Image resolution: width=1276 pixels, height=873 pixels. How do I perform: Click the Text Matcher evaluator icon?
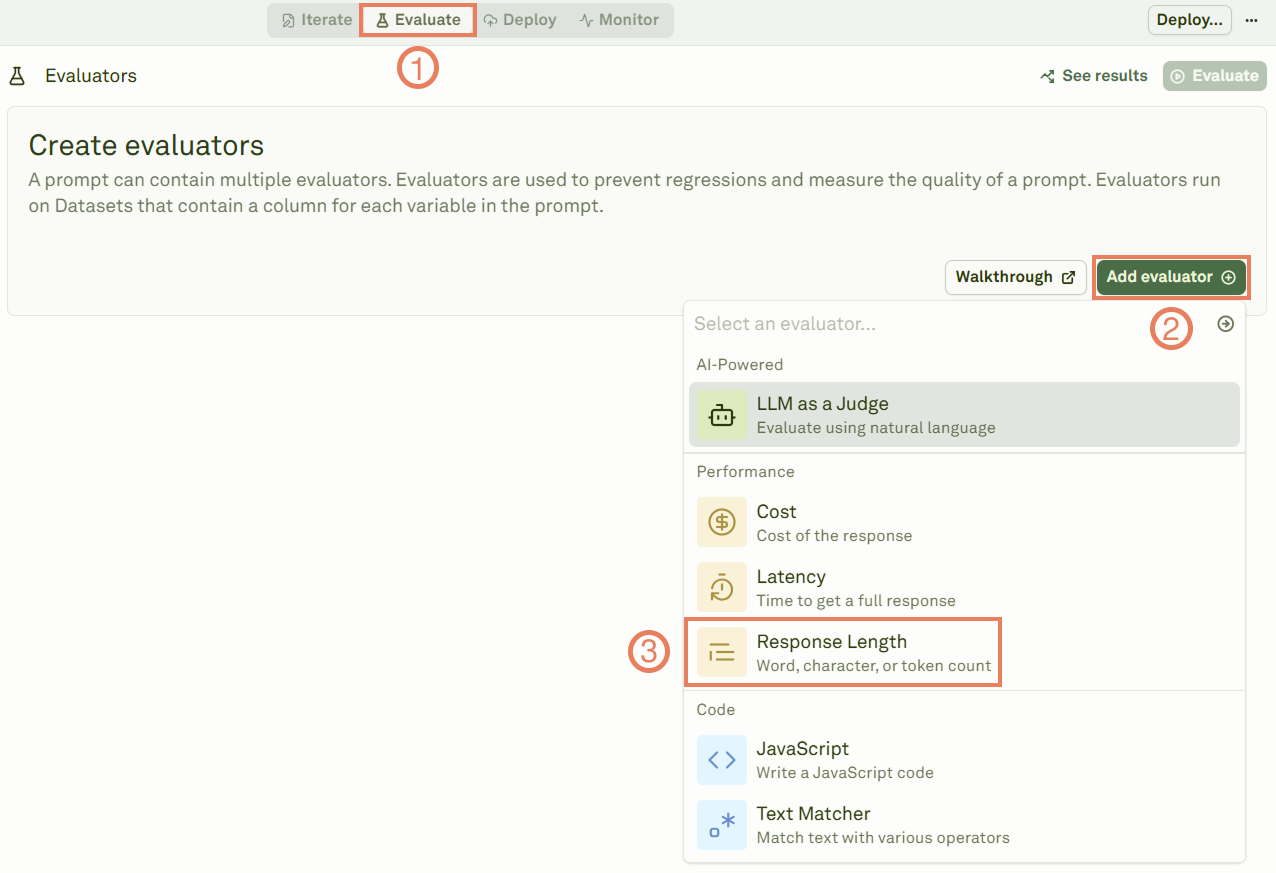click(721, 825)
